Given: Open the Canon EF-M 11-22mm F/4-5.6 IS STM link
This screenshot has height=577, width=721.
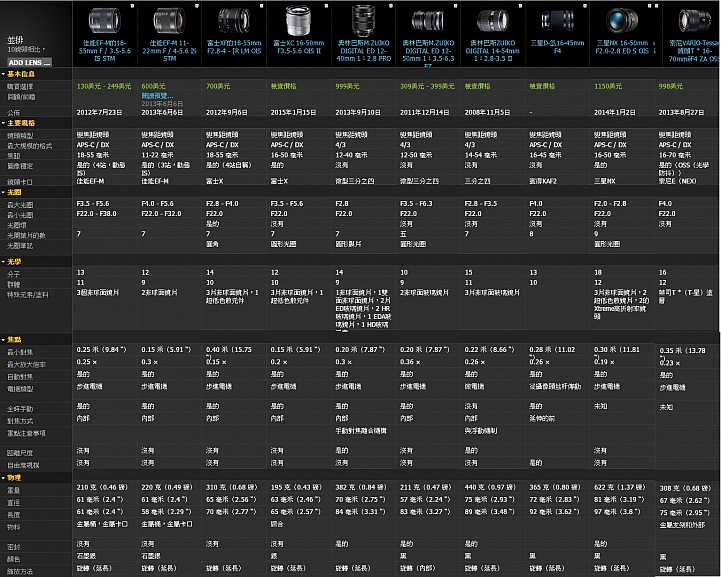Looking at the screenshot, I should pyautogui.click(x=169, y=51).
